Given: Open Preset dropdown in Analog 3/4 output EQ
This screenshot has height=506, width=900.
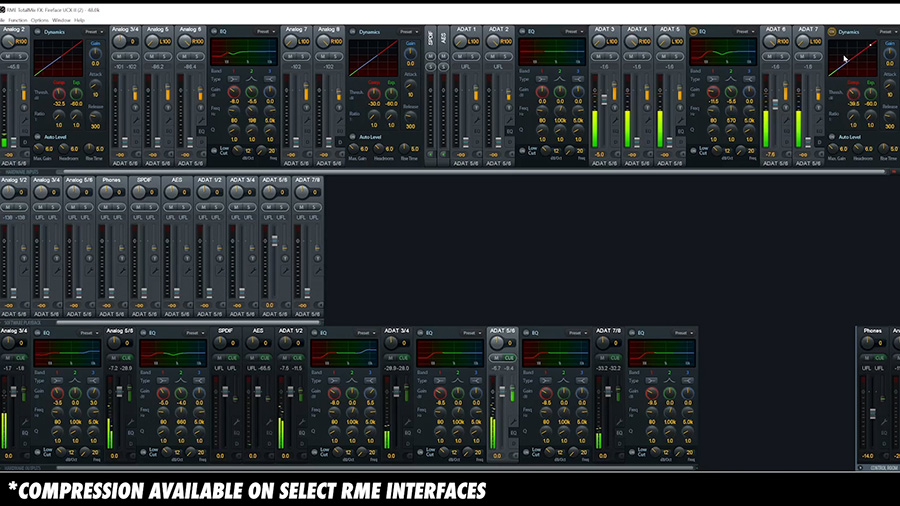Looking at the screenshot, I should (89, 333).
